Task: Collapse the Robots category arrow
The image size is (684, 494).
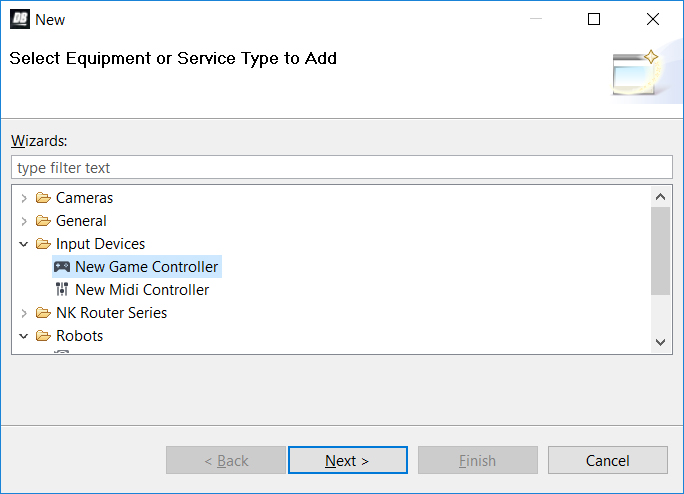Action: [x=24, y=336]
